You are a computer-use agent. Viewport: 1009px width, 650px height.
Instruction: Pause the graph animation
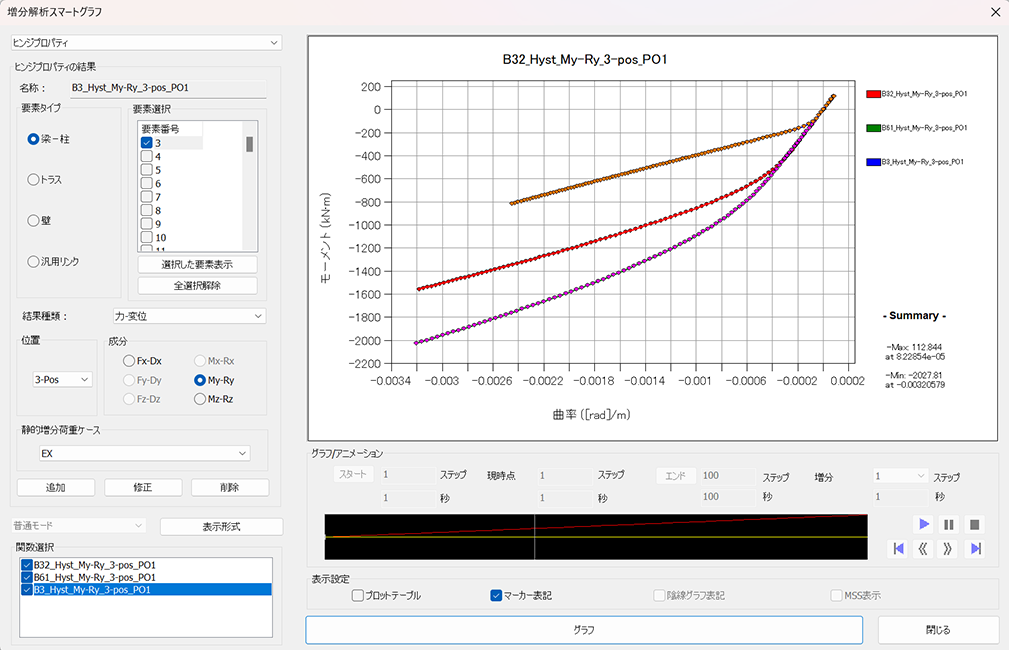tap(949, 524)
